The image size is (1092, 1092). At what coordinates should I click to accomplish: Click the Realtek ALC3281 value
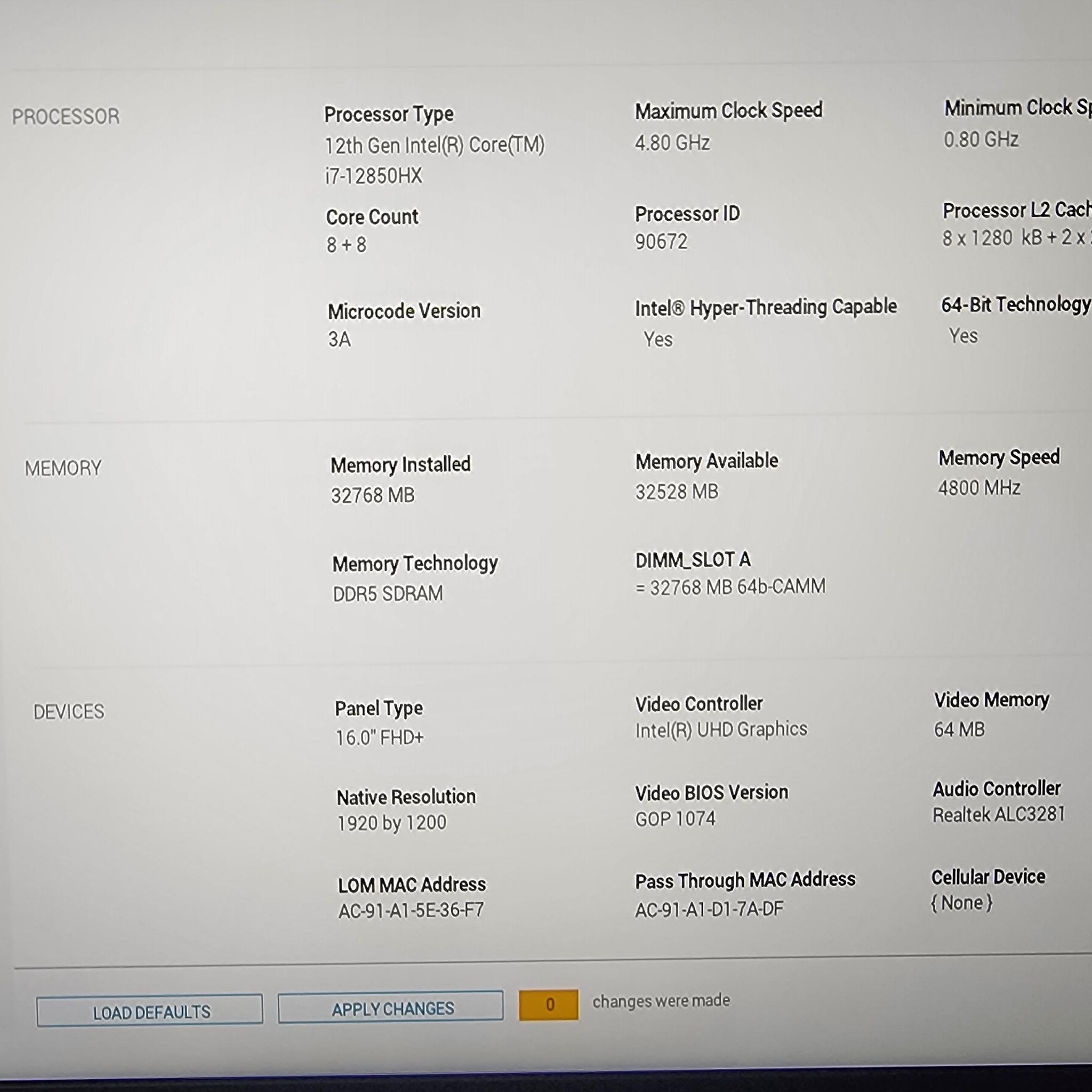click(999, 815)
